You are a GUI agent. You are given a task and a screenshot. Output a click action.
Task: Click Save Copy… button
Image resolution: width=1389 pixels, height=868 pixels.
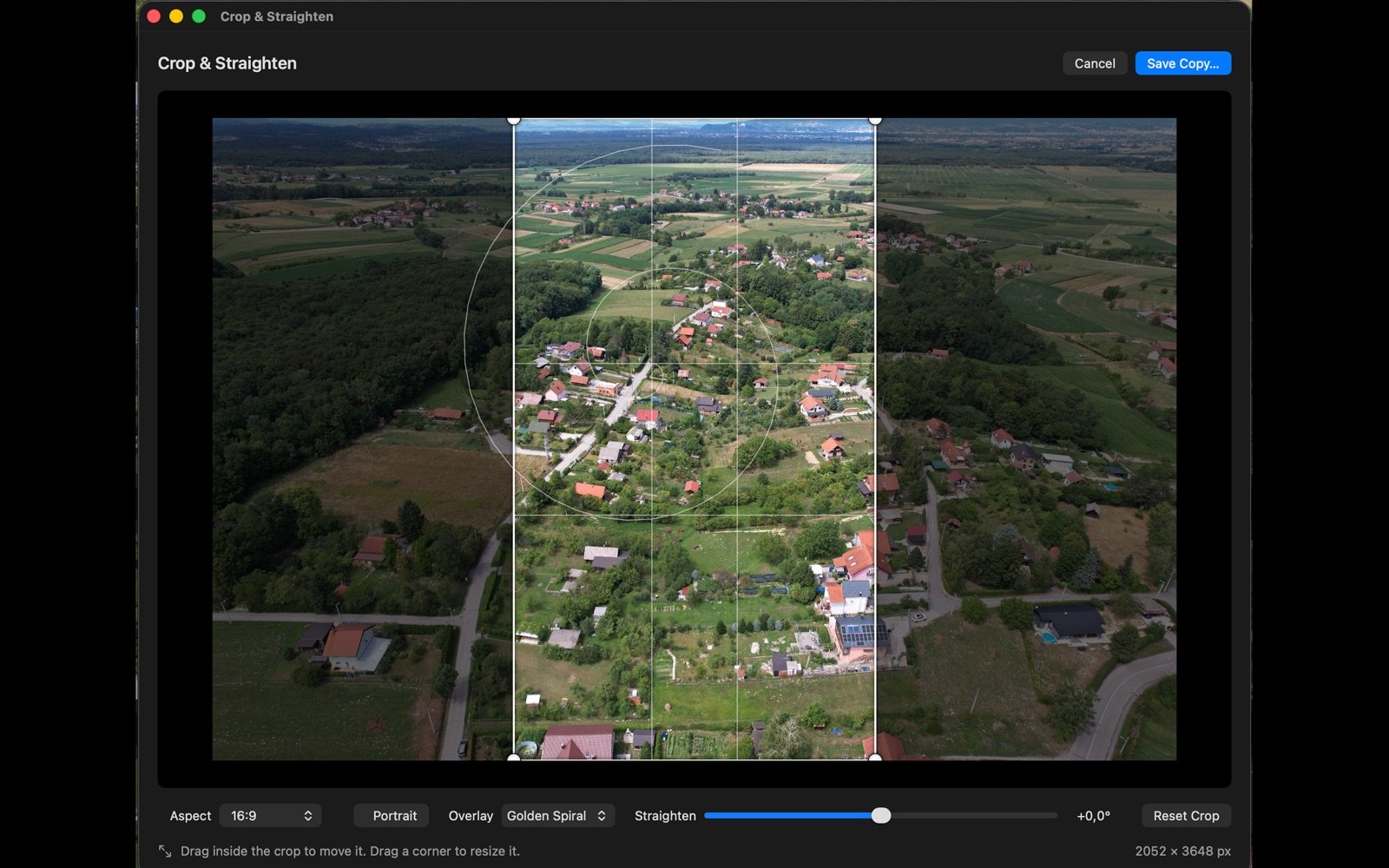(1182, 63)
